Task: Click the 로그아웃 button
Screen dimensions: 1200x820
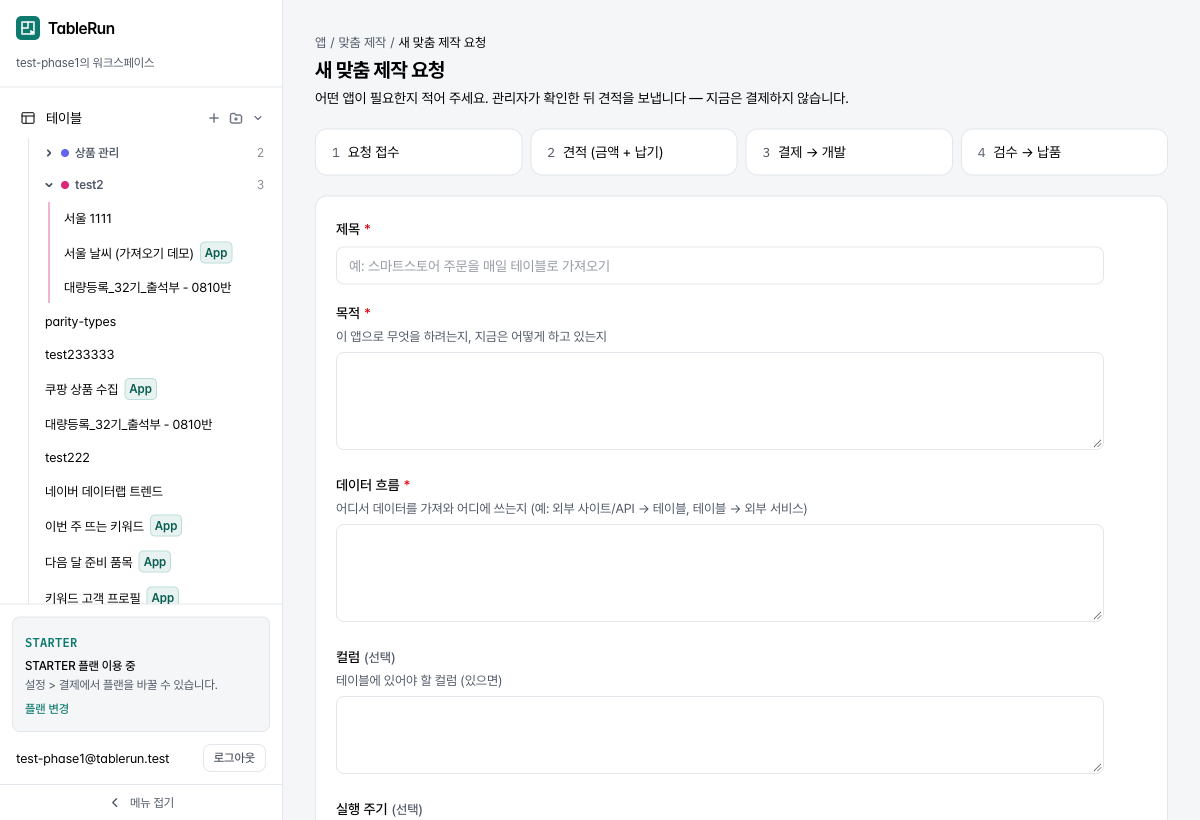Action: [234, 758]
